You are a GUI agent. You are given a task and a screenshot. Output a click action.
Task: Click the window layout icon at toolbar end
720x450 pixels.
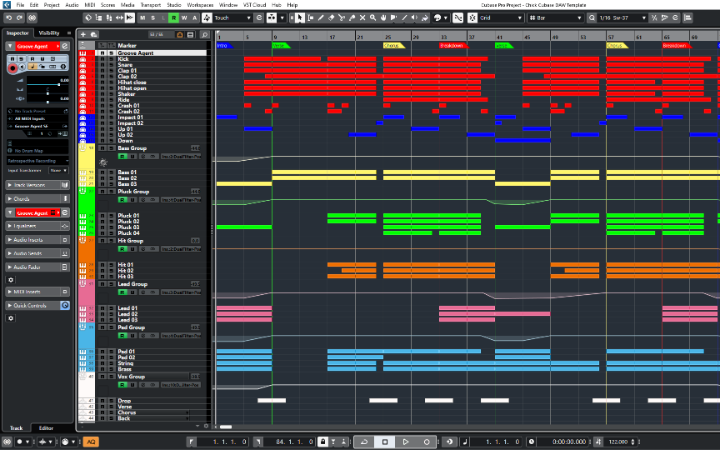[688, 18]
